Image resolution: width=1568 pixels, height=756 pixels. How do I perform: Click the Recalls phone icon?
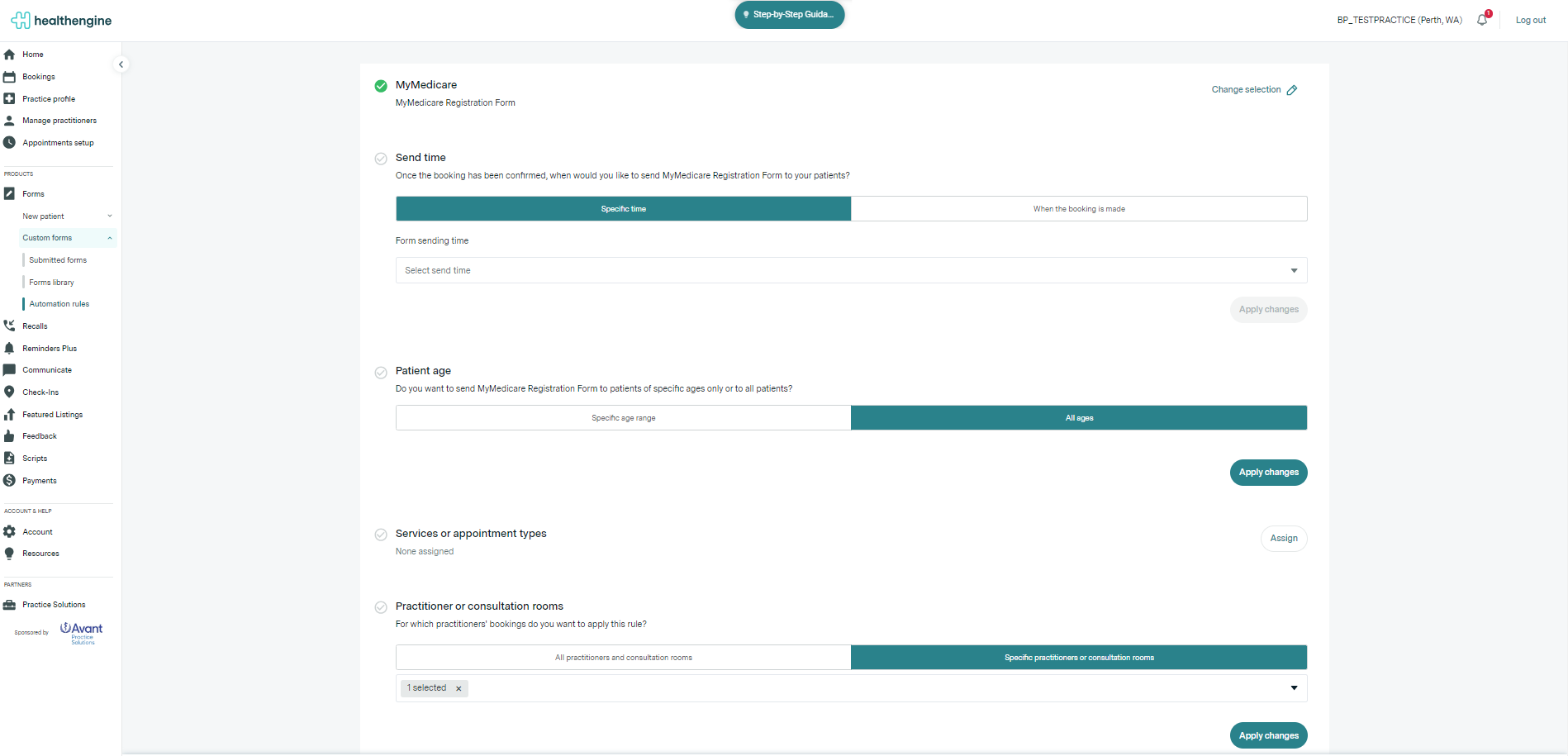[x=10, y=326]
